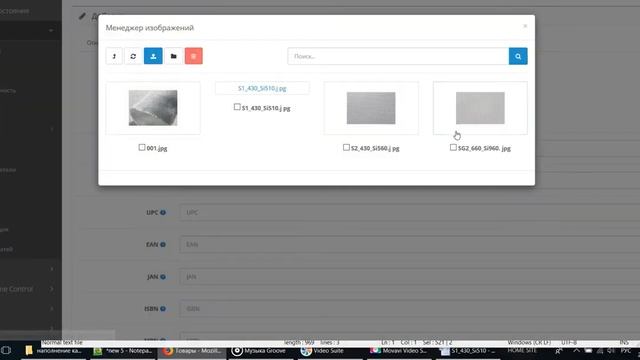Viewport: 640px width, 360px height.
Task: Click the image search input field
Action: click(x=398, y=56)
